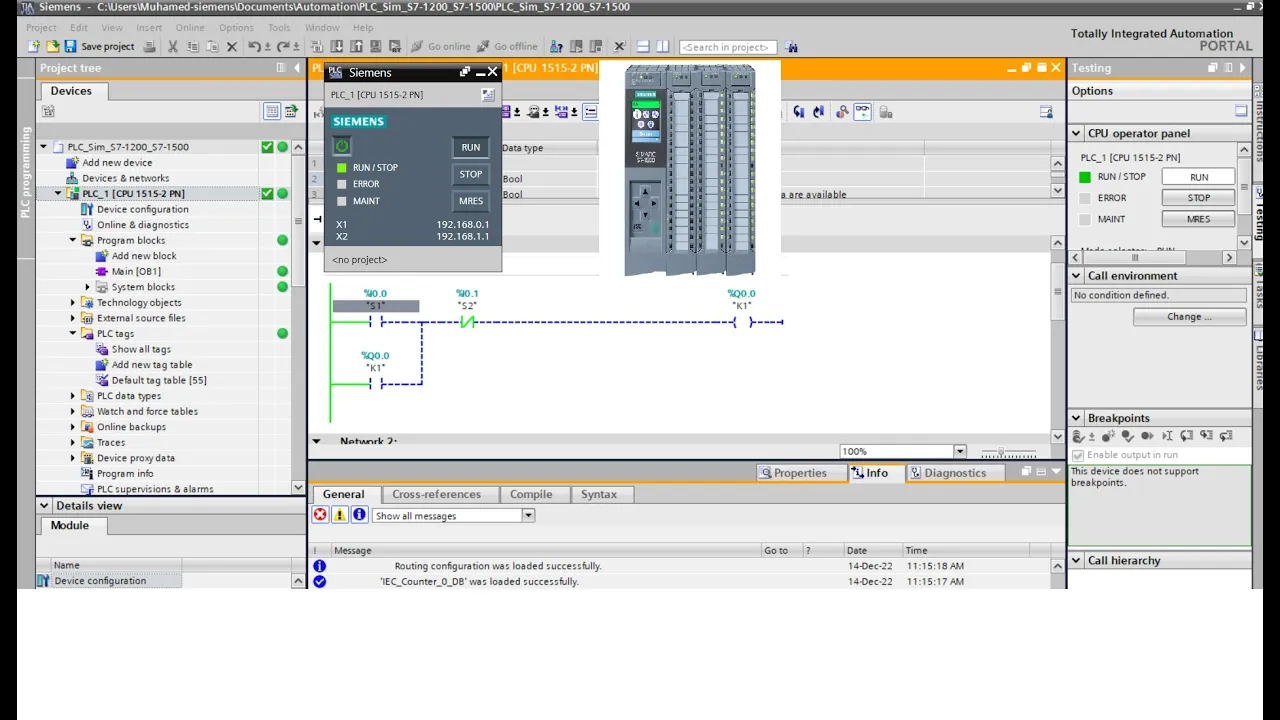Viewport: 1280px width, 720px height.
Task: Click RUN button in PLCSIM Siemens window
Action: pos(471,147)
